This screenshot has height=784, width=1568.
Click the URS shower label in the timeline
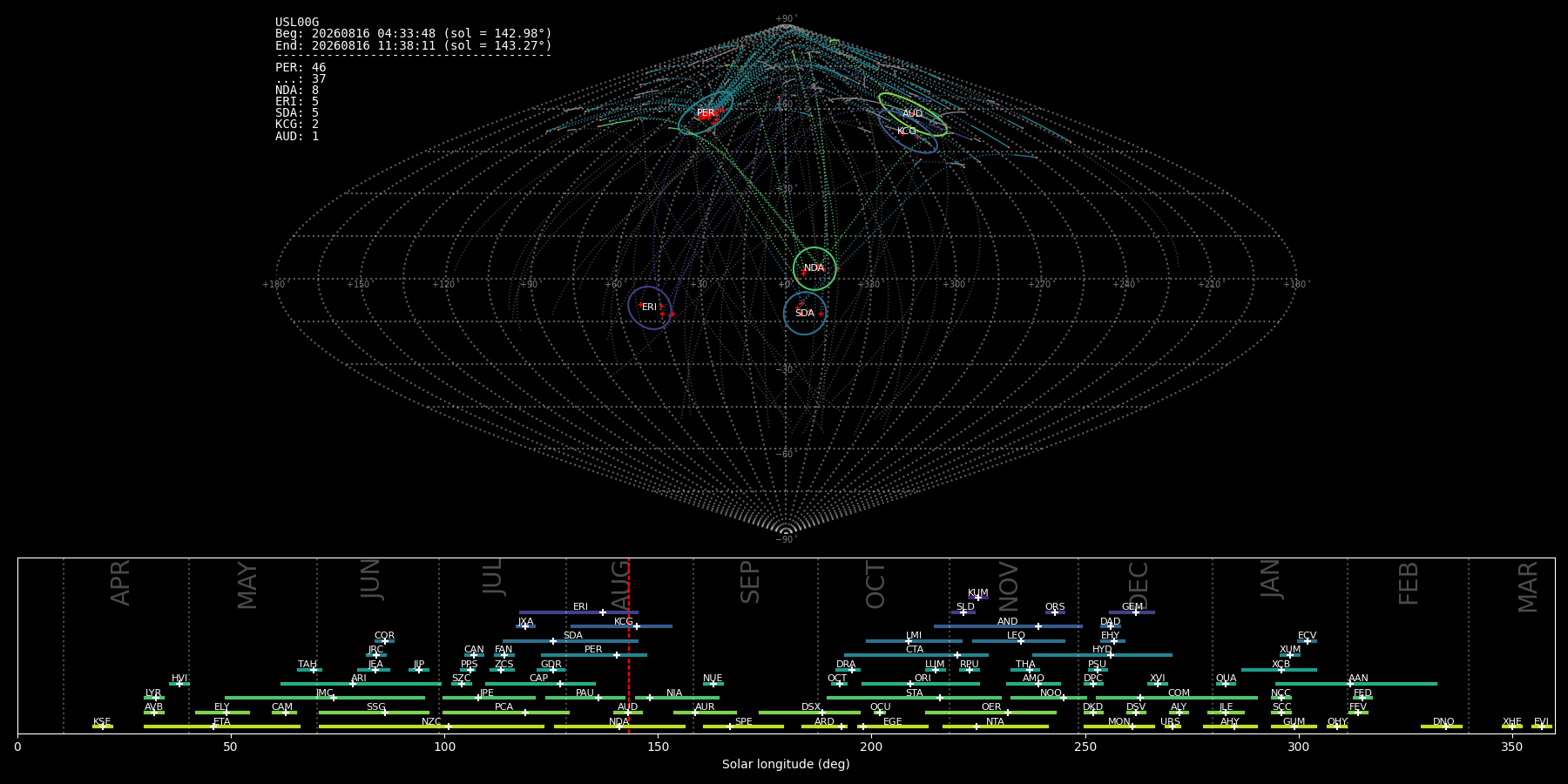pos(1170,722)
